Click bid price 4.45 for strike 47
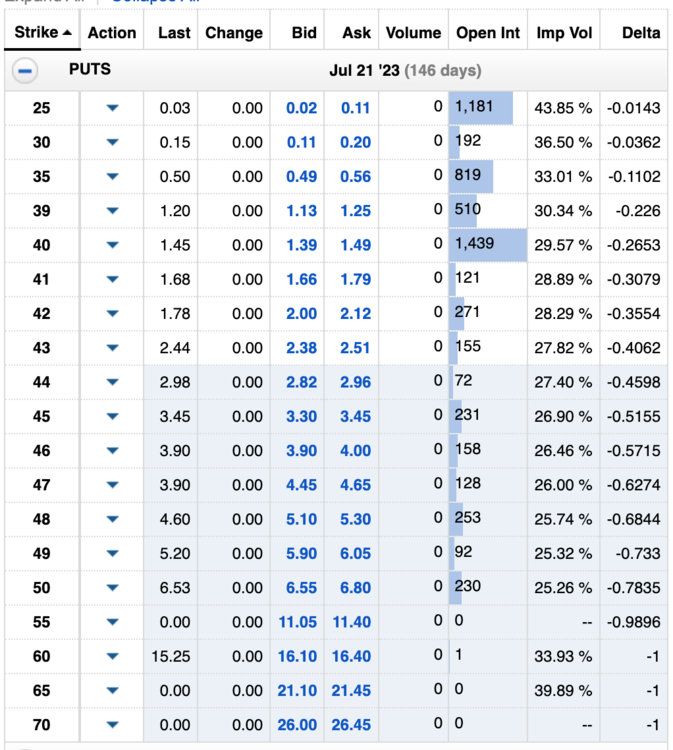The image size is (673, 750). [x=301, y=485]
